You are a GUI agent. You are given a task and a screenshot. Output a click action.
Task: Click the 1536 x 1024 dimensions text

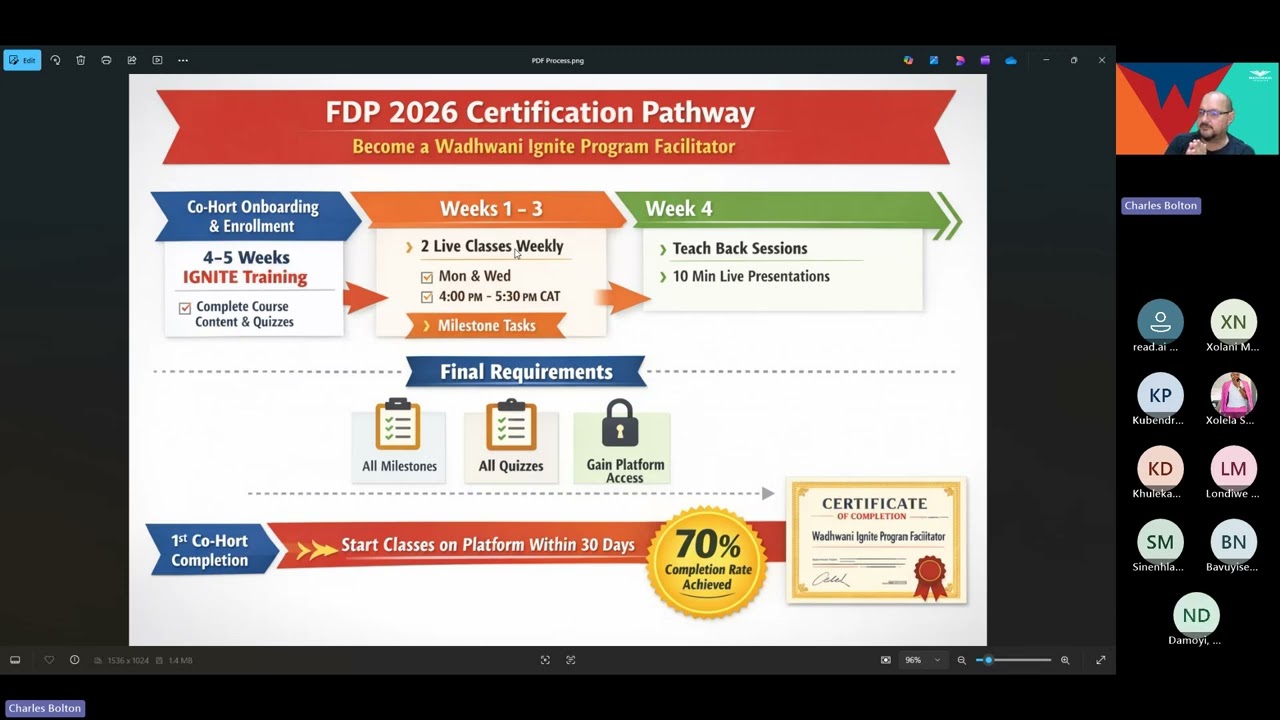(x=127, y=660)
